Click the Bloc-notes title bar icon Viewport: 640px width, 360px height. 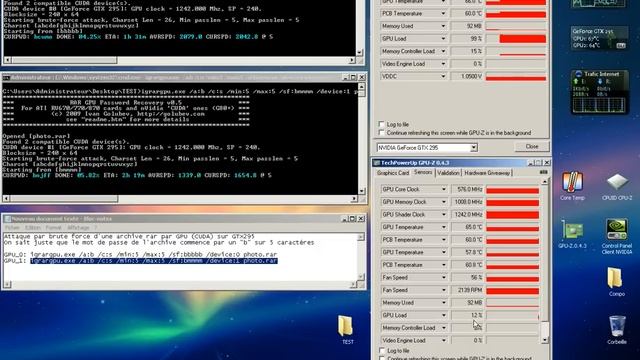tap(7, 219)
